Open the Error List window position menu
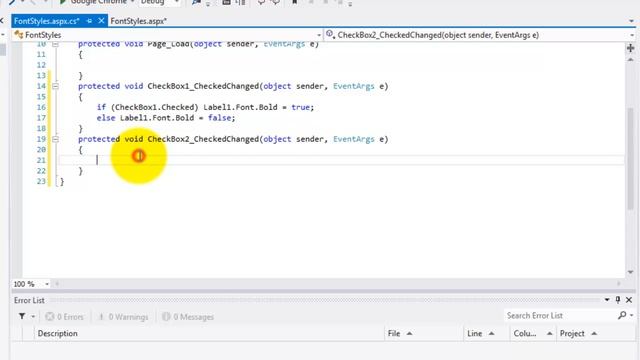 pyautogui.click(x=607, y=300)
